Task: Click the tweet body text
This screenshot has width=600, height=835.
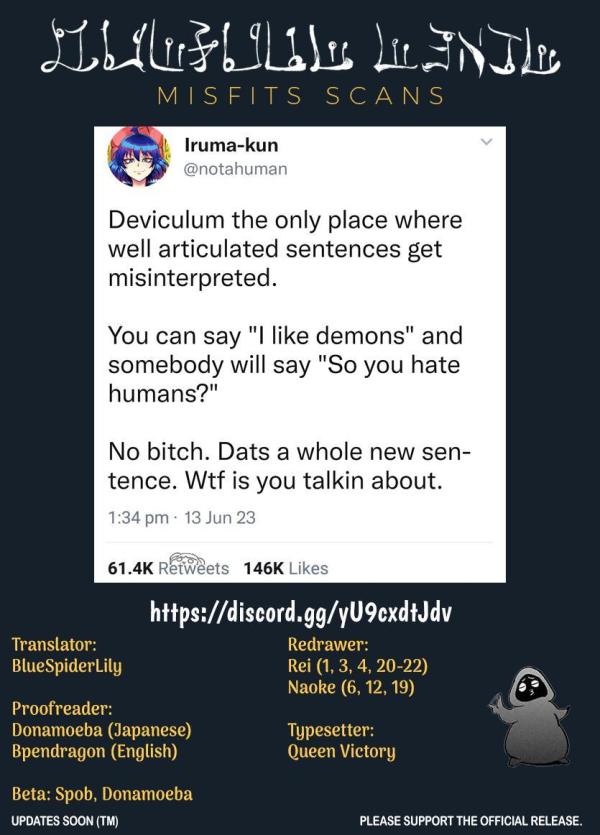Action: (287, 350)
